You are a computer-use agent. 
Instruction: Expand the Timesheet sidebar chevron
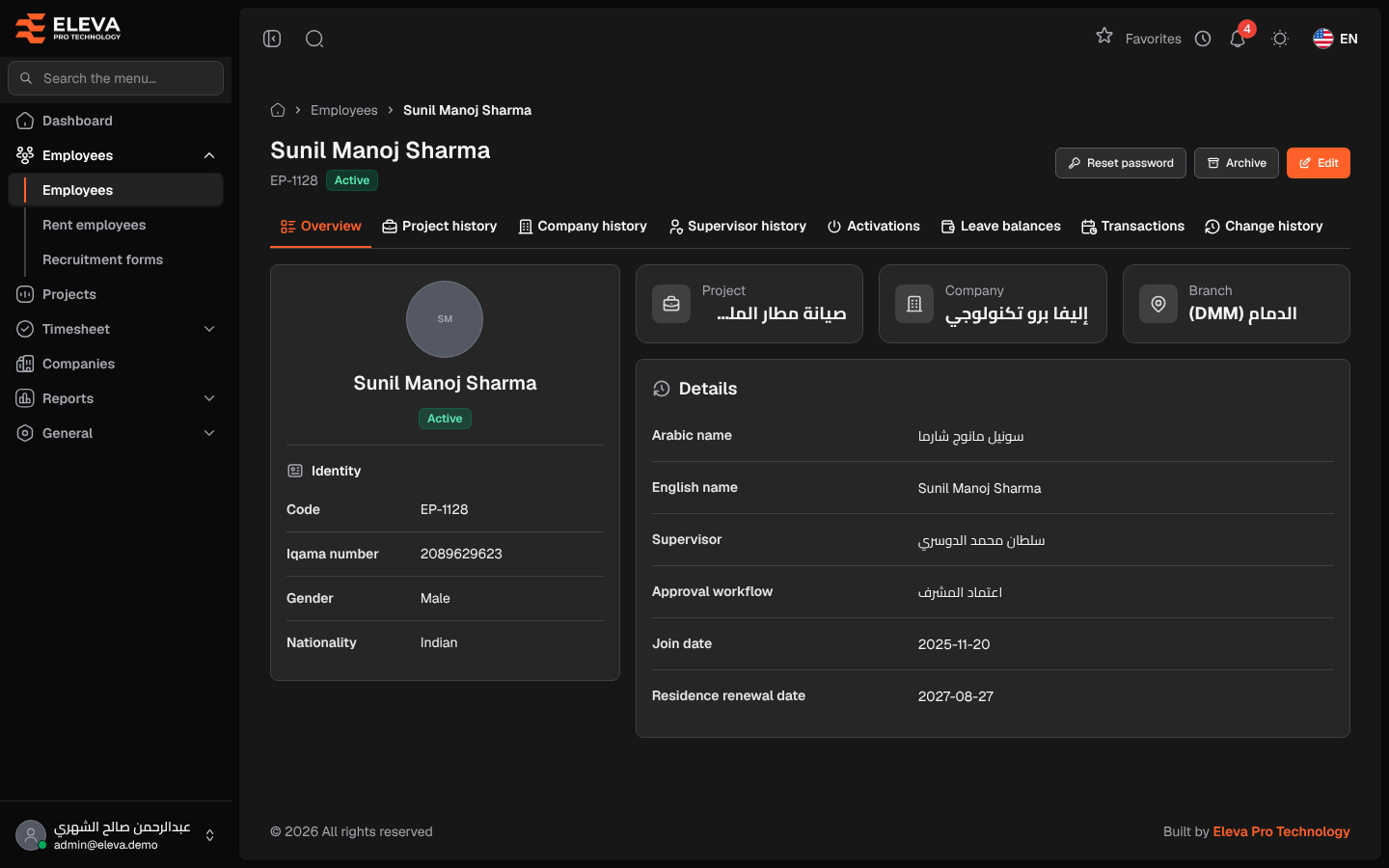[209, 329]
